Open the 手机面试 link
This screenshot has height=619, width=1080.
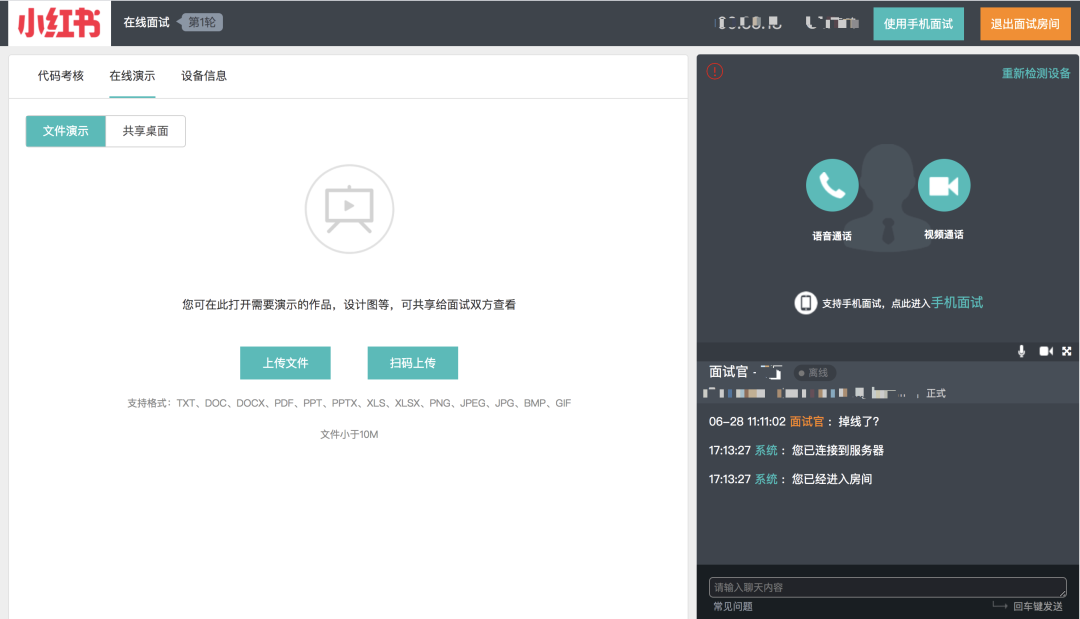(x=957, y=302)
